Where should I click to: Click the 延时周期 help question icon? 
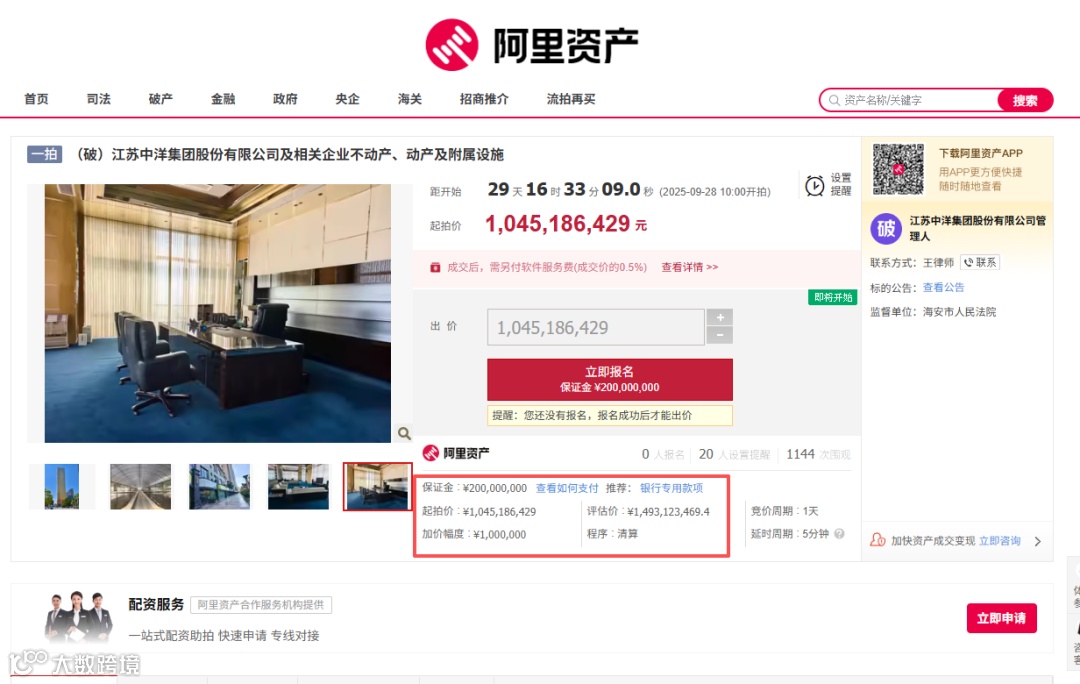pyautogui.click(x=839, y=533)
